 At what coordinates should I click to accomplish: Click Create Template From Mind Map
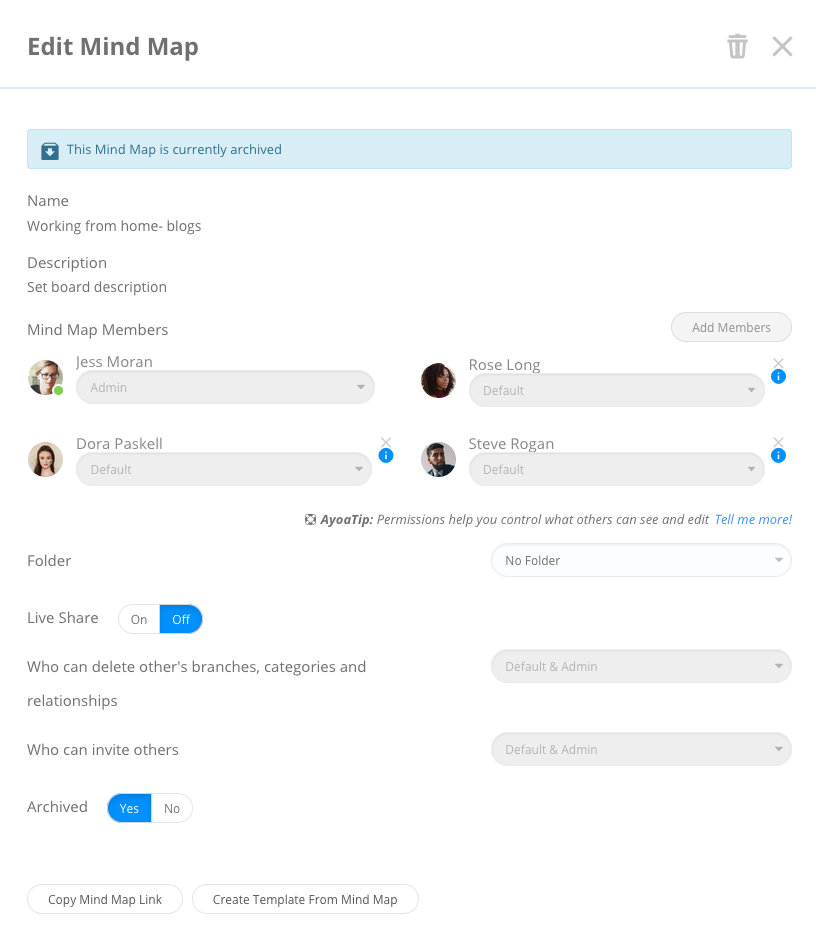point(305,899)
